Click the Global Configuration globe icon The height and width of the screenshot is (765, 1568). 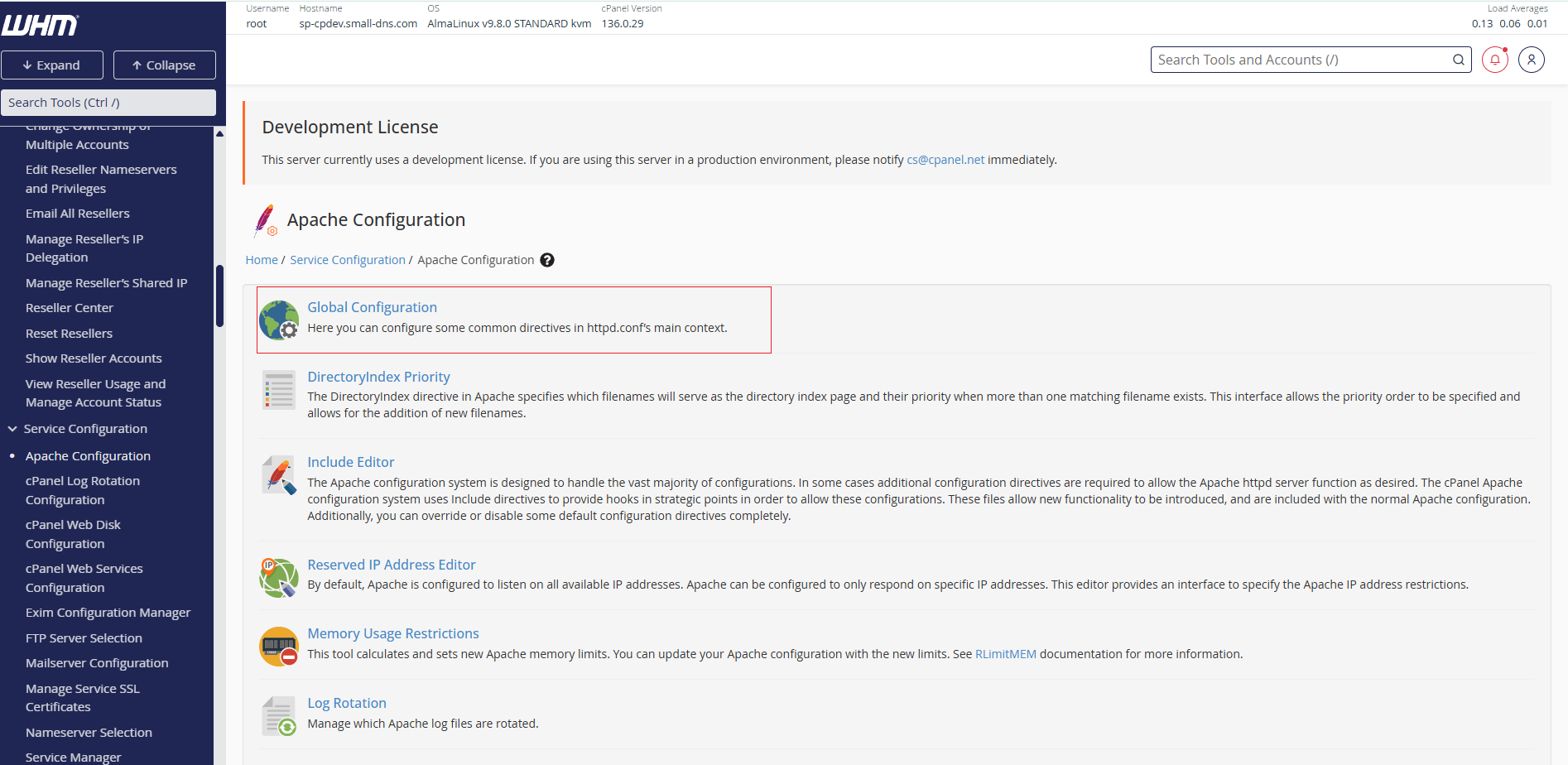(x=279, y=320)
